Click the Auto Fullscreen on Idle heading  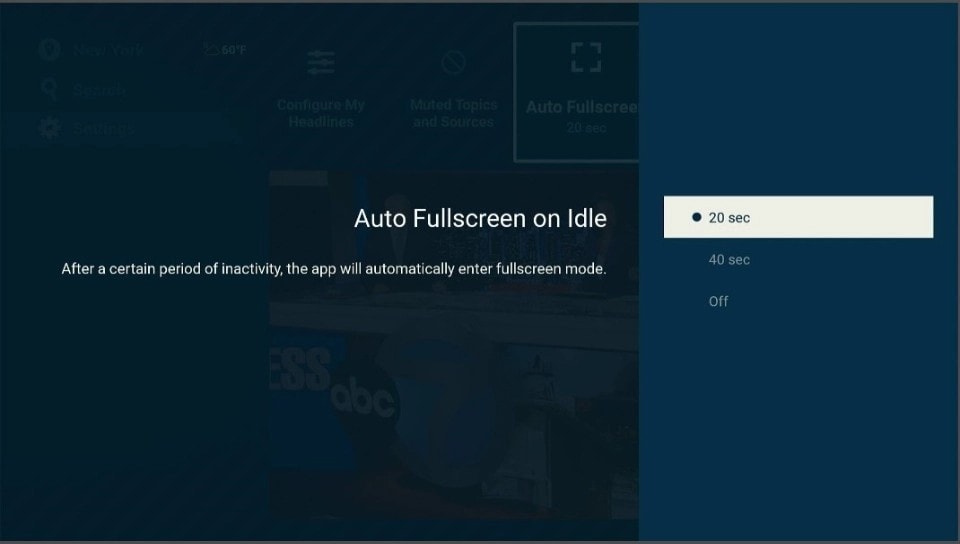click(x=481, y=218)
